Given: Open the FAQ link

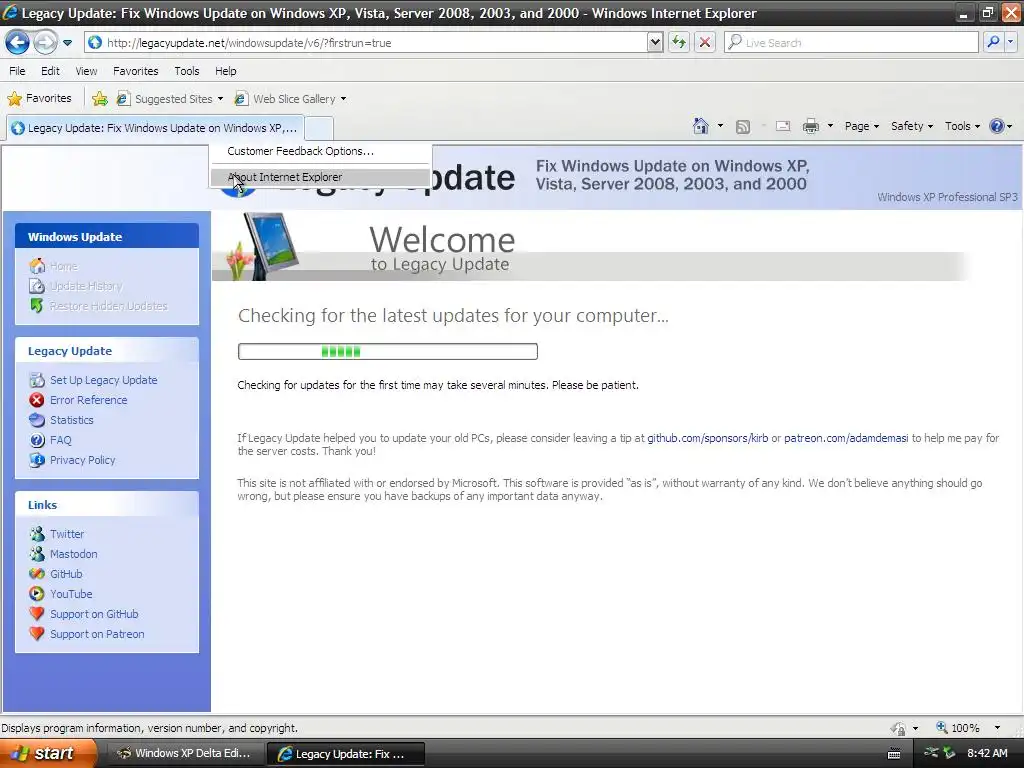Looking at the screenshot, I should 60,440.
